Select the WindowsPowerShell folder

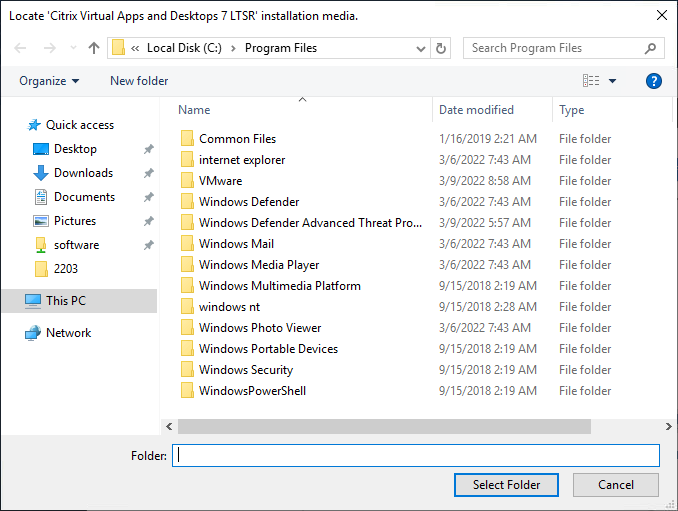coord(252,391)
